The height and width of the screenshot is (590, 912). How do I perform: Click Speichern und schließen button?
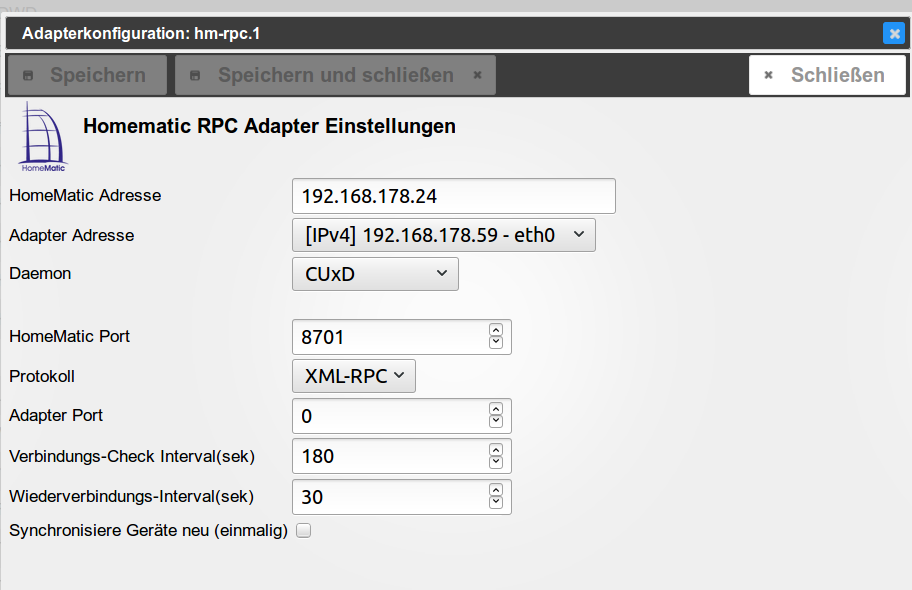tap(335, 75)
